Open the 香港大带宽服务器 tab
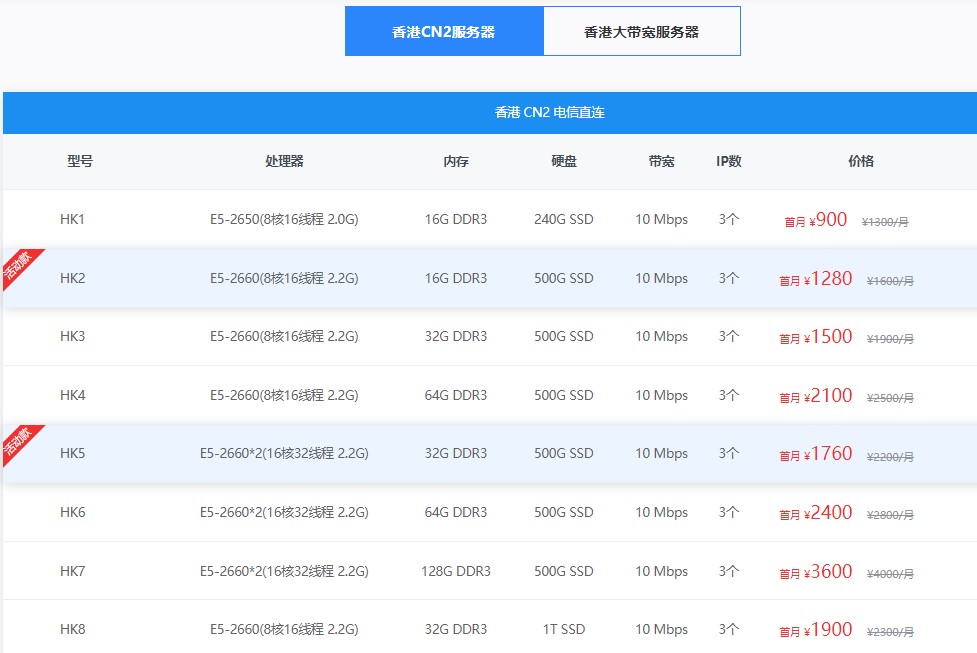 click(641, 32)
